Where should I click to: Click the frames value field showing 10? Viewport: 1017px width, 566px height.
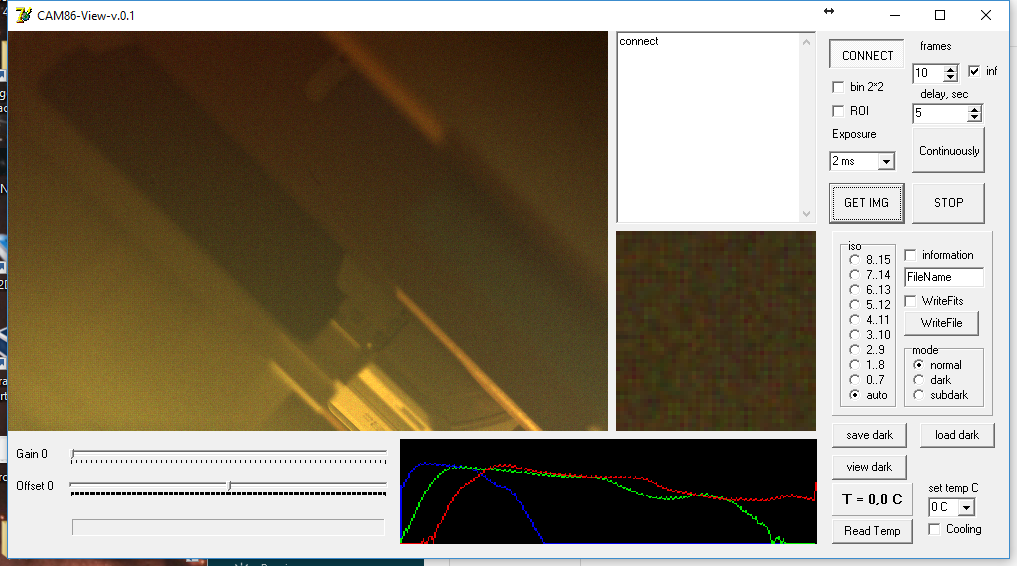coord(927,73)
